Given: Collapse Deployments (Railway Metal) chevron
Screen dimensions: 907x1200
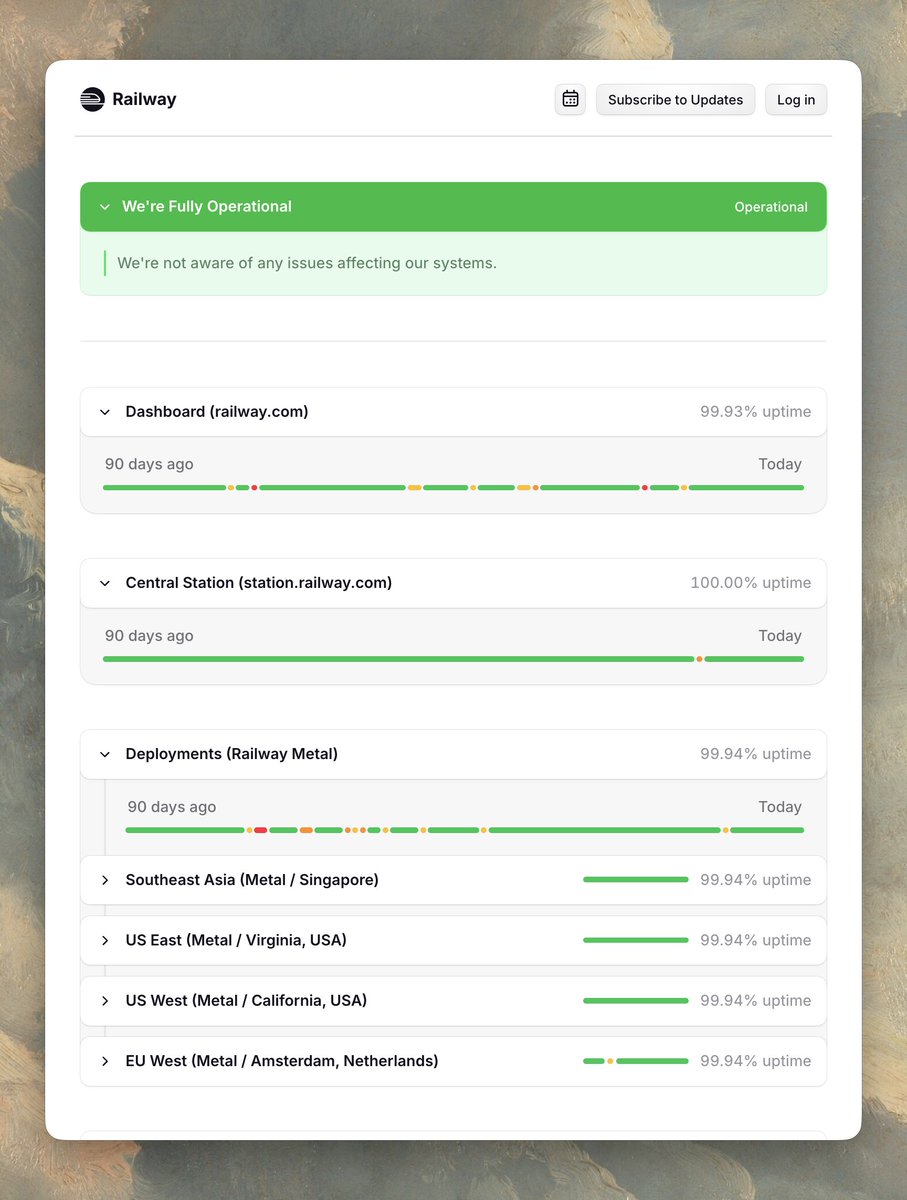Looking at the screenshot, I should [x=105, y=754].
